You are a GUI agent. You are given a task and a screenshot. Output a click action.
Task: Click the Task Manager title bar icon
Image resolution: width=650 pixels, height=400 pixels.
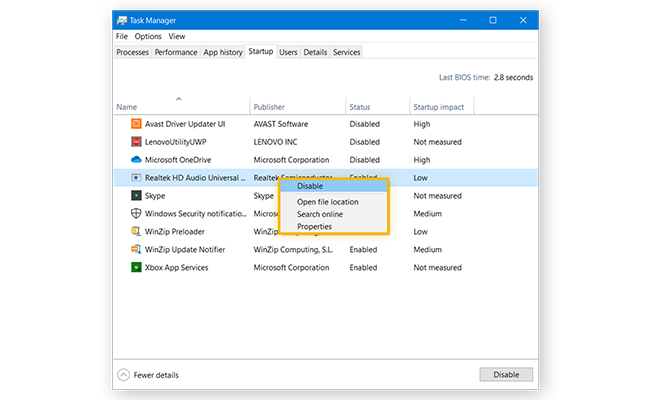click(x=122, y=20)
